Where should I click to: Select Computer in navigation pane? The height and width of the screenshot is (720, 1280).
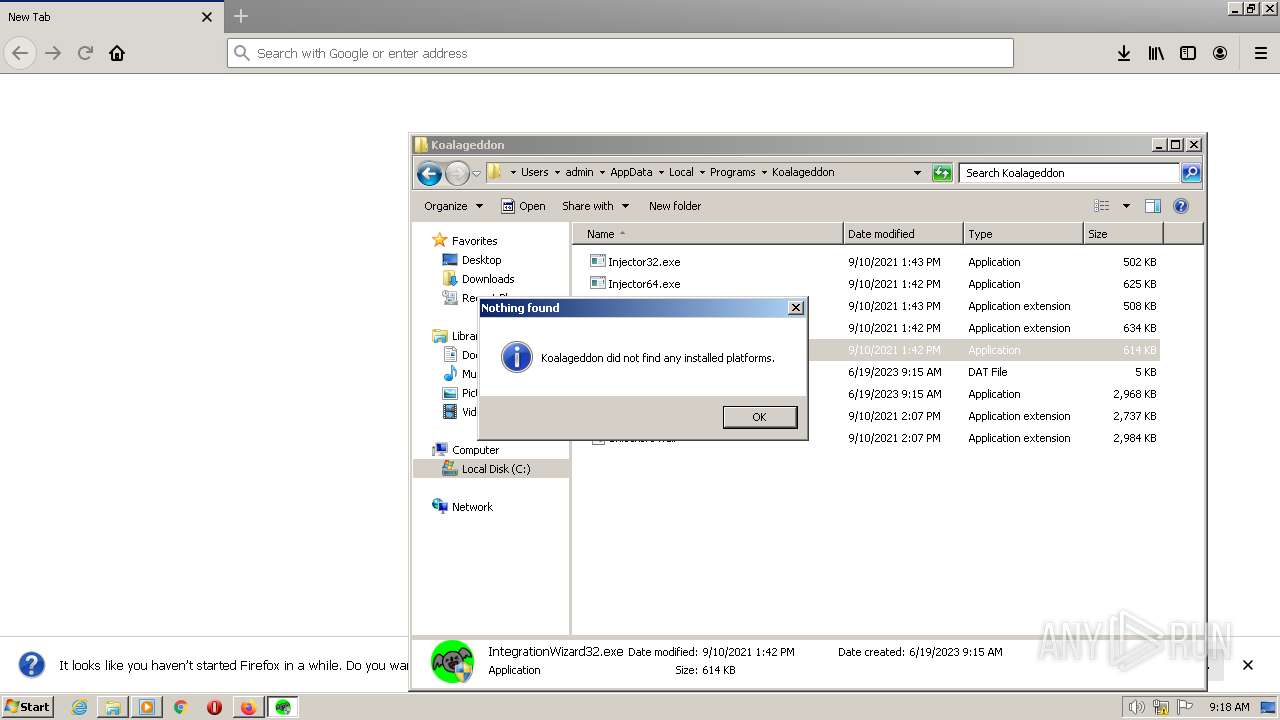click(475, 450)
